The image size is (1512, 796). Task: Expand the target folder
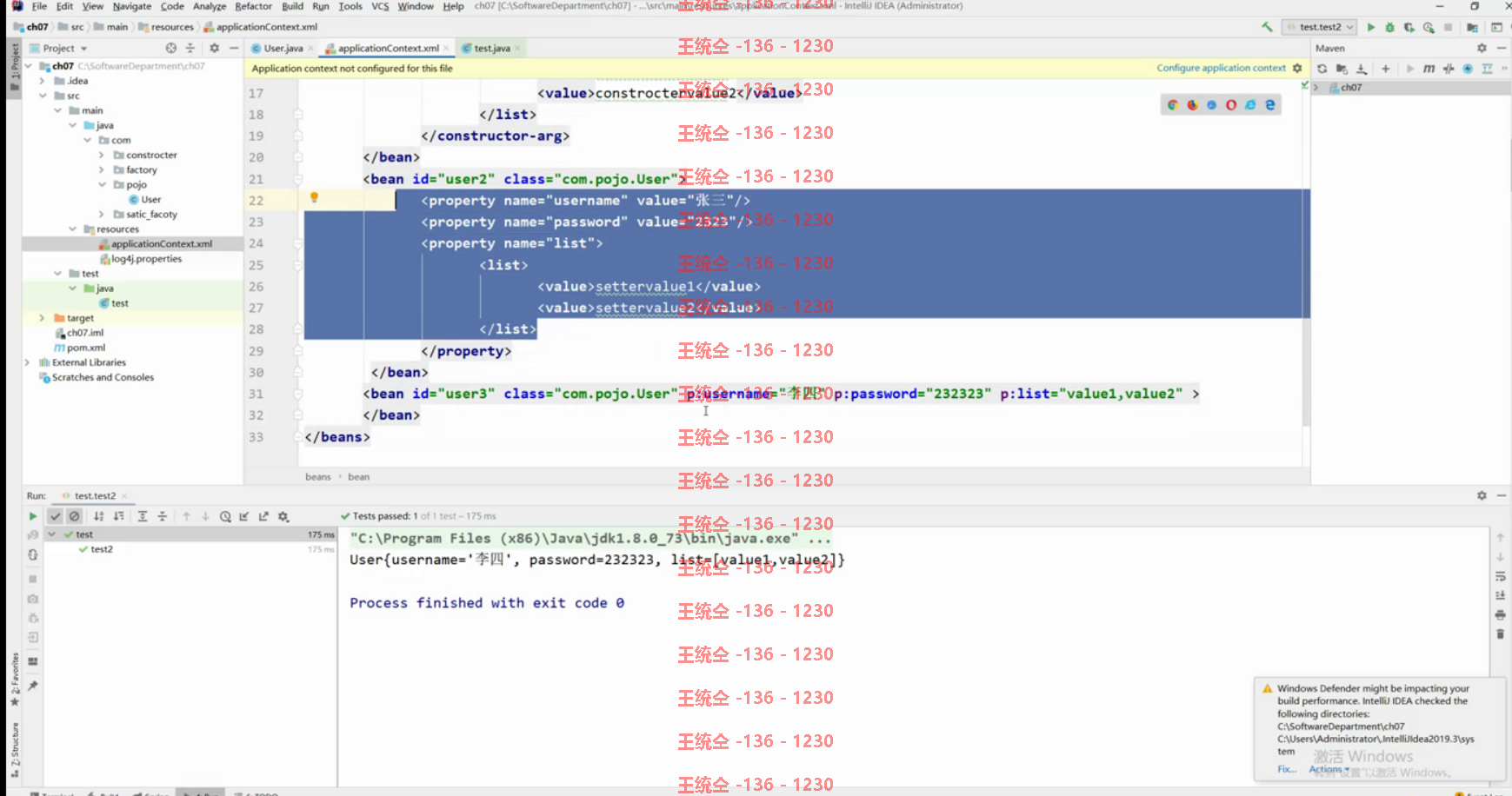(x=42, y=318)
